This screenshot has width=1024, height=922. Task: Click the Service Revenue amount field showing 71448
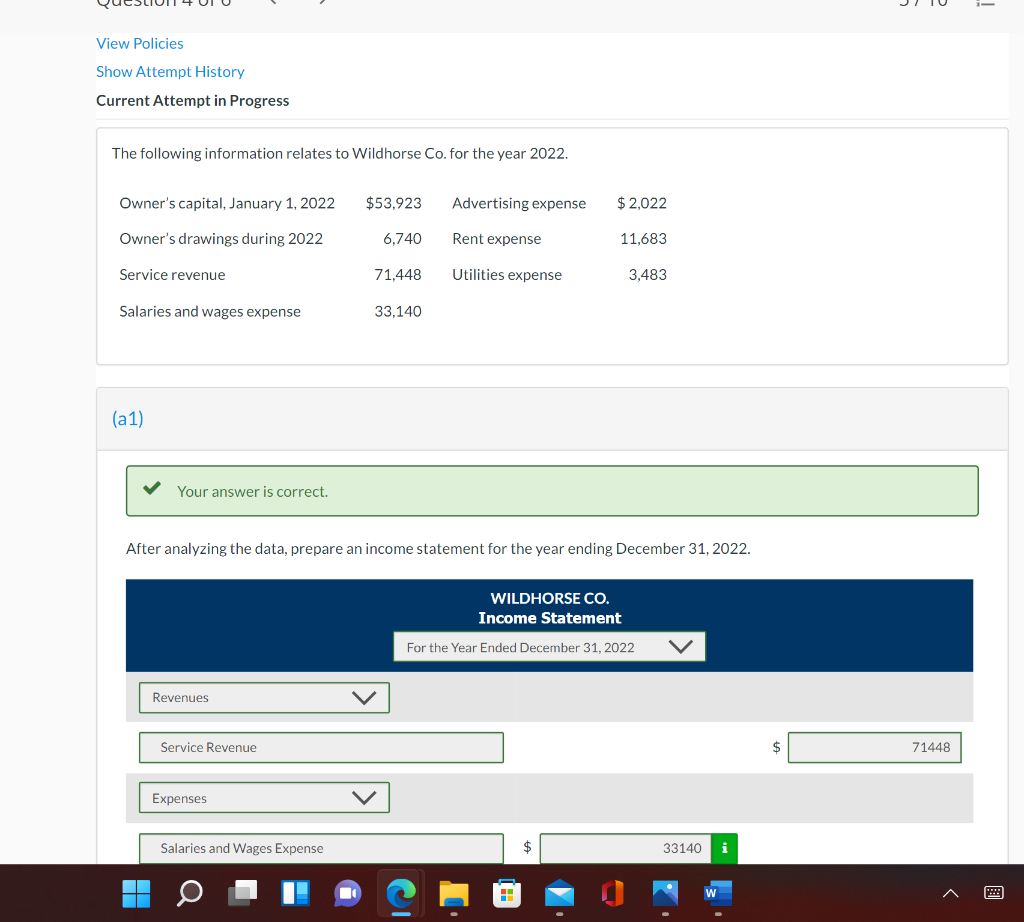click(x=874, y=747)
